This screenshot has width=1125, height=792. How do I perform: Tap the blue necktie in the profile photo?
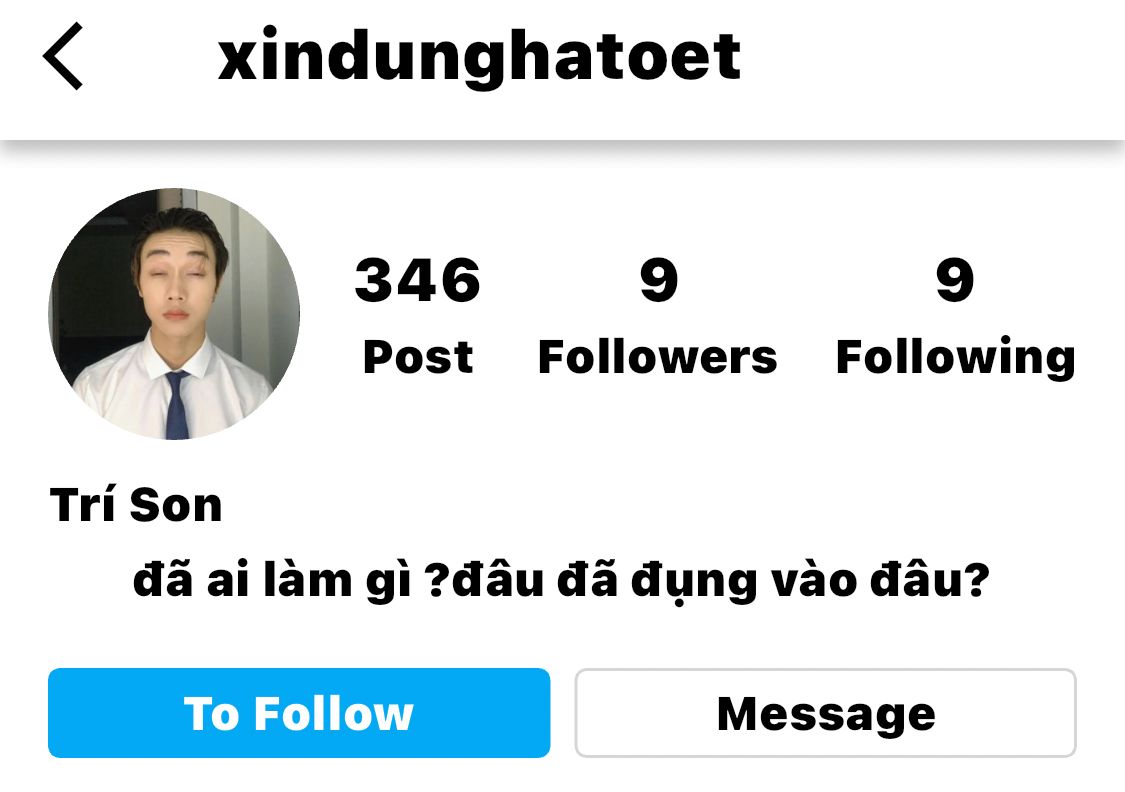(176, 405)
